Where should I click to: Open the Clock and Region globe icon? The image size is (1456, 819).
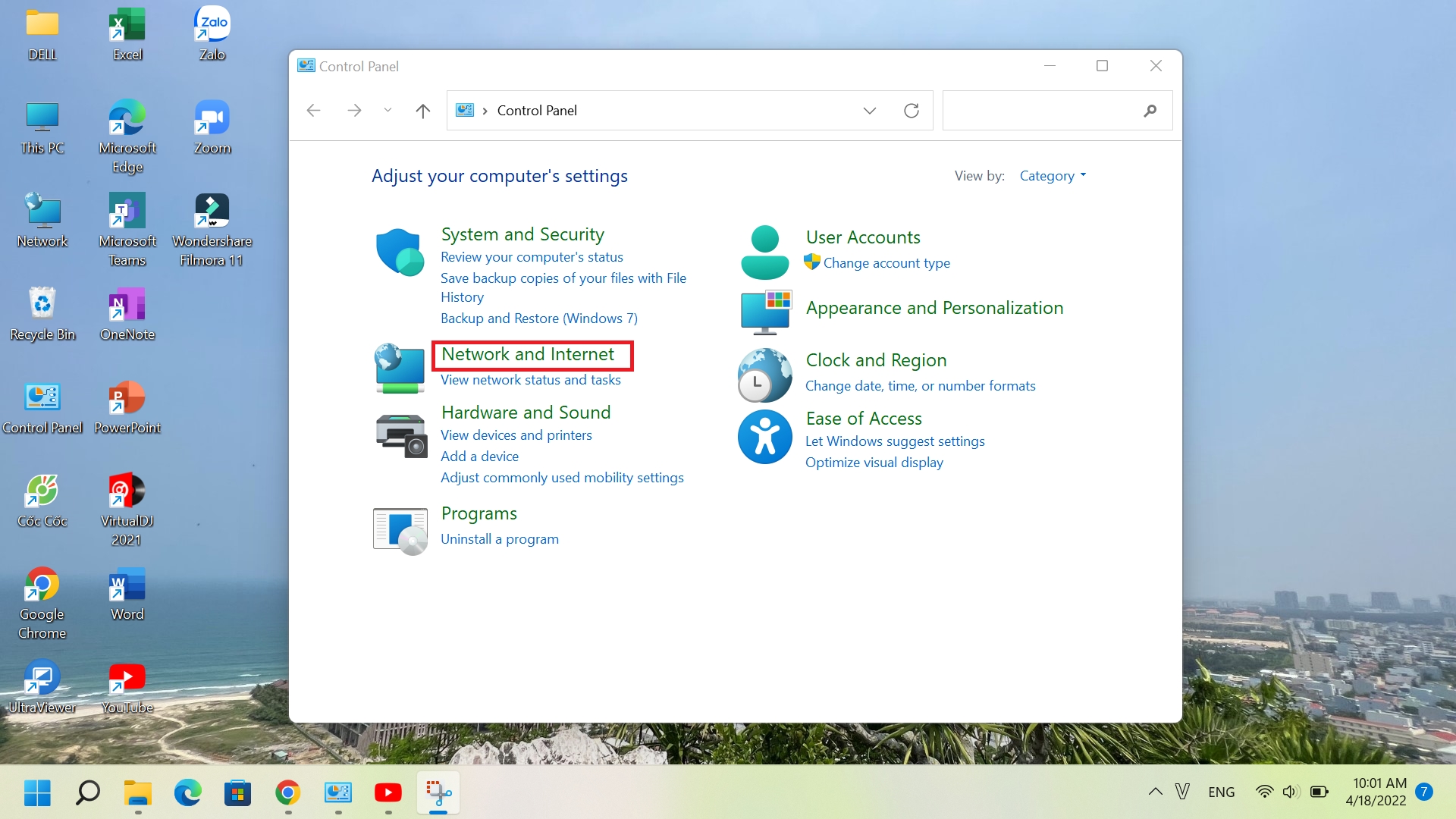coord(764,375)
